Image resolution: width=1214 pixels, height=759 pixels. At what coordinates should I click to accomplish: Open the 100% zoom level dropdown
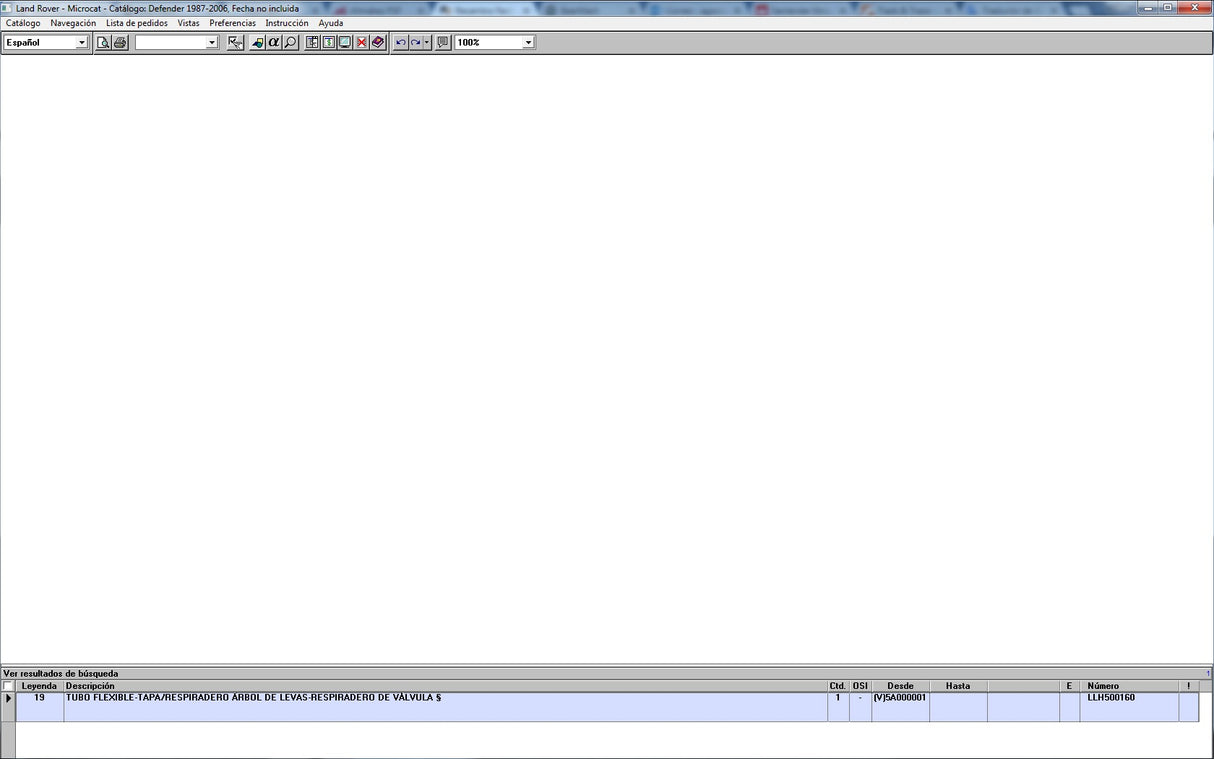click(x=528, y=43)
